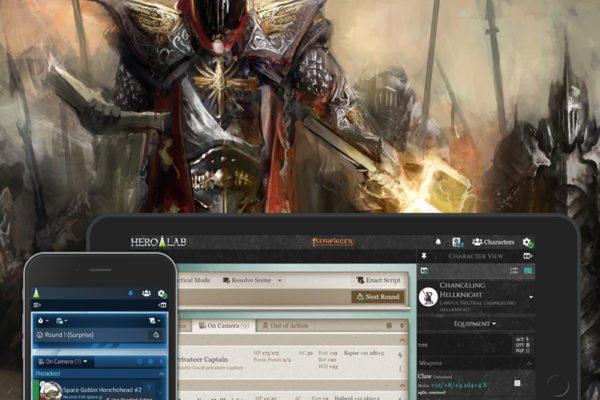Select the Privateer Captain row
This screenshot has height=400, width=600.
click(291, 361)
